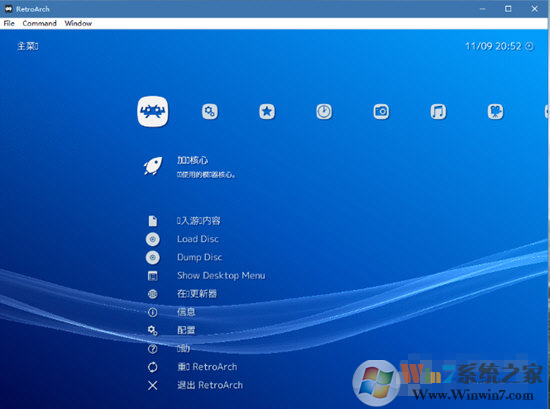Maximize the RetroArch window
The height and width of the screenshot is (409, 550).
[508, 9]
